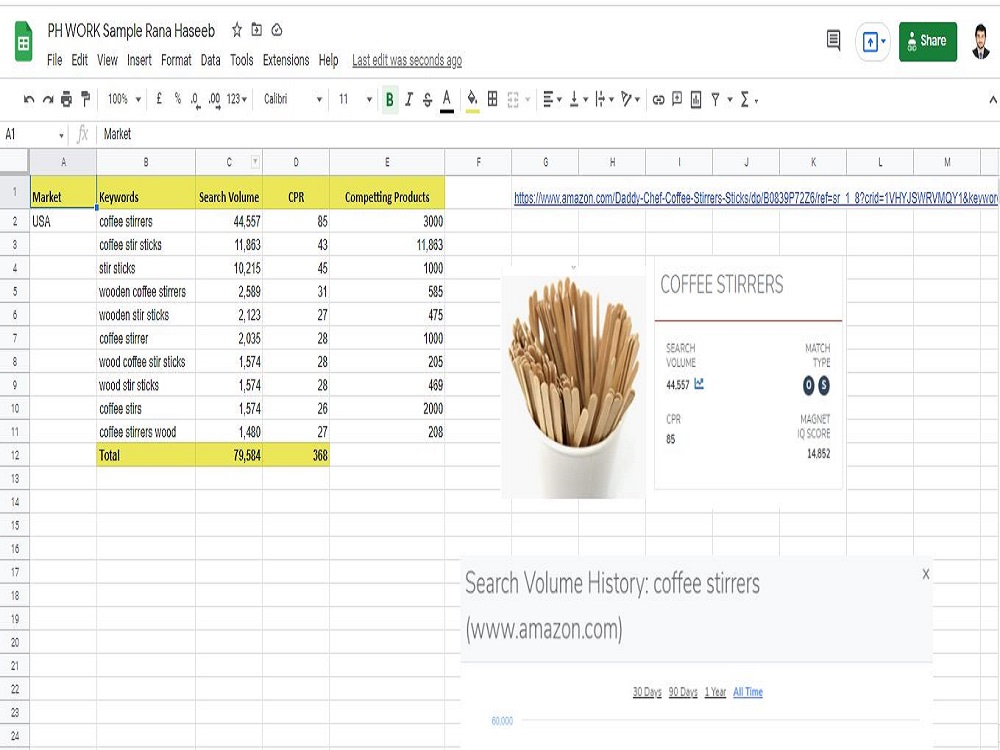Image resolution: width=1000 pixels, height=750 pixels.
Task: Select the 90 Days range link
Action: (x=683, y=692)
